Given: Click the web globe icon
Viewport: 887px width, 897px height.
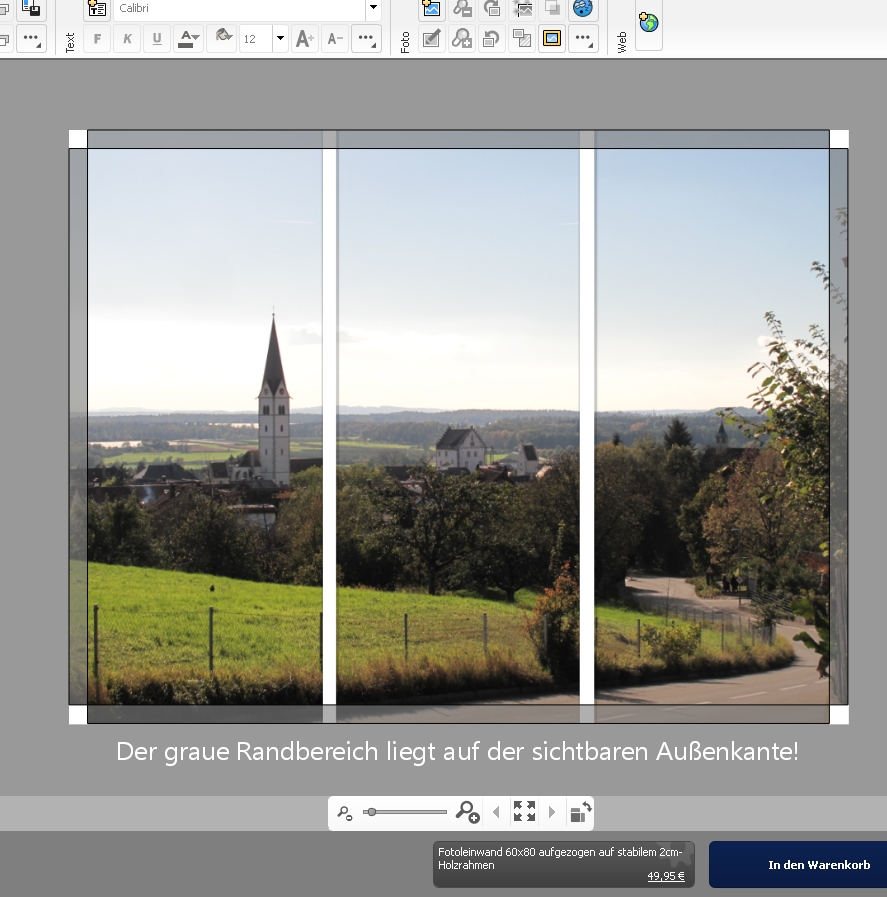Looking at the screenshot, I should pyautogui.click(x=648, y=22).
